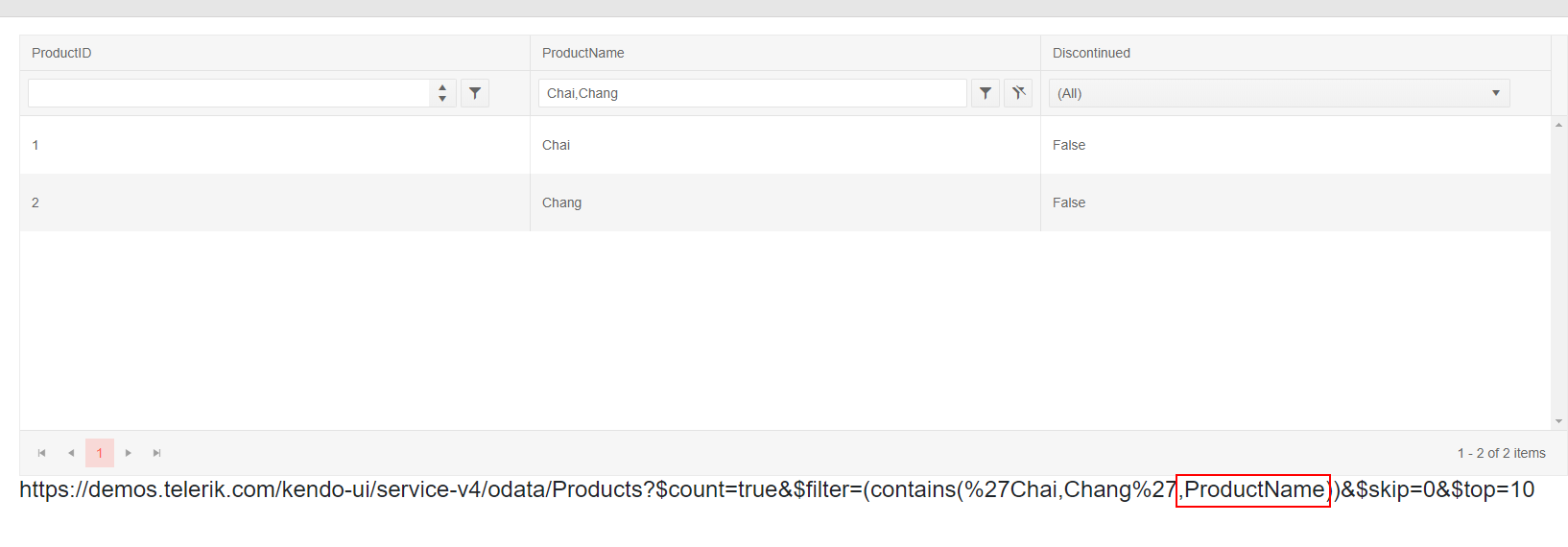
Task: Clear the ProductName filter
Action: pyautogui.click(x=1018, y=93)
